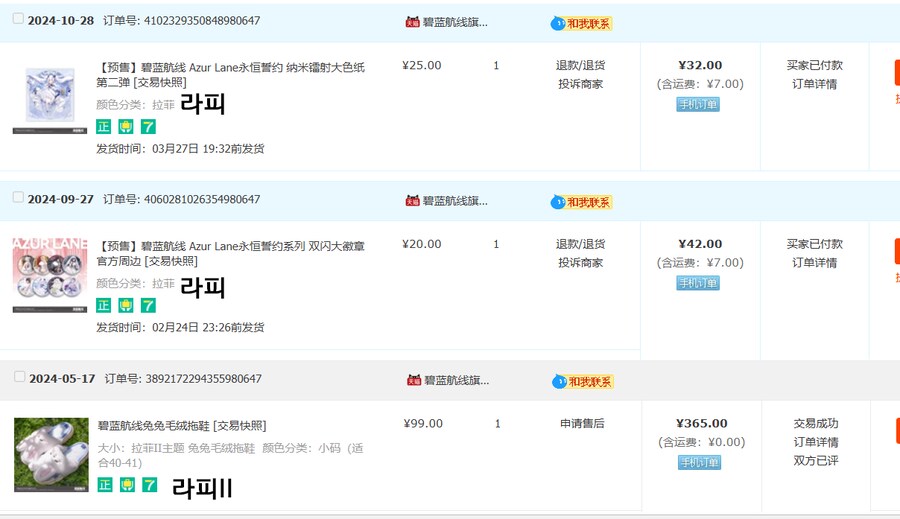Open the 双闪大徽章 badge product thumbnail
Viewport: 900px width, 519px height.
[50, 276]
